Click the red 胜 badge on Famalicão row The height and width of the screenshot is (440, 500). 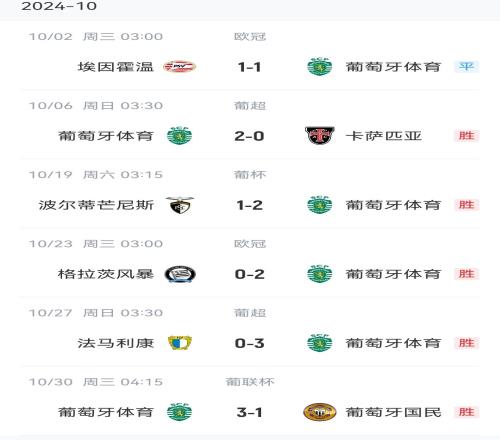pos(467,343)
